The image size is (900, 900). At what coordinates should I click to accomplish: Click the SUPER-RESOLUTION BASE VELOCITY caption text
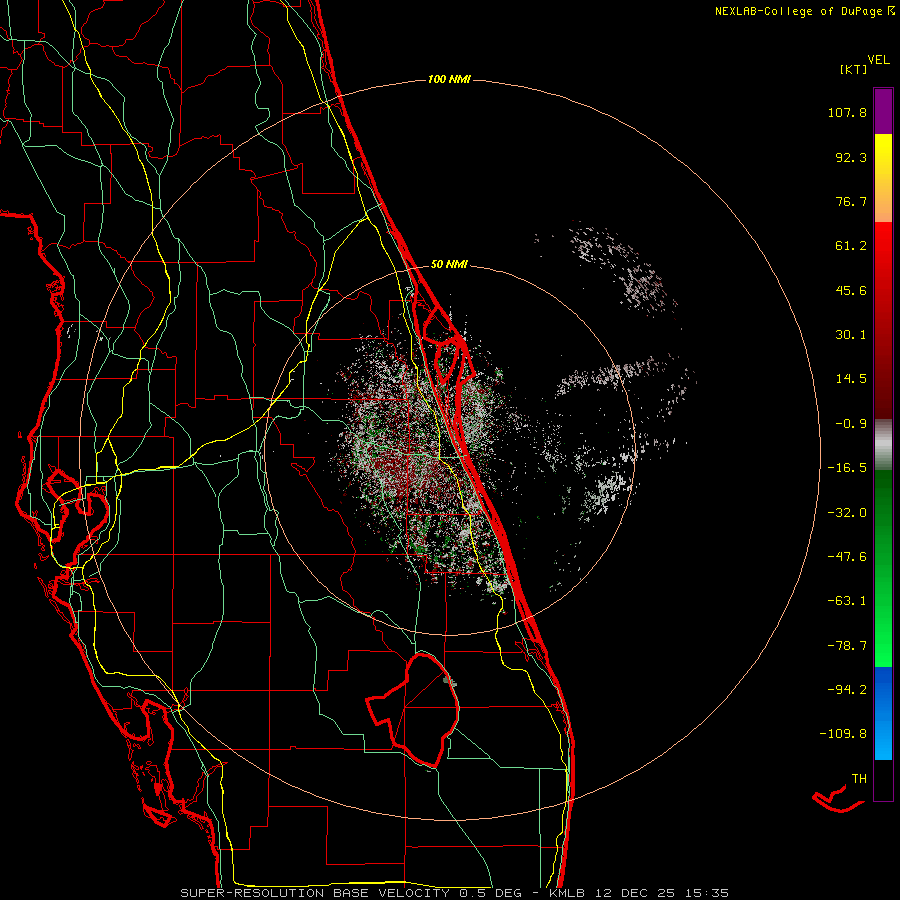(x=315, y=893)
